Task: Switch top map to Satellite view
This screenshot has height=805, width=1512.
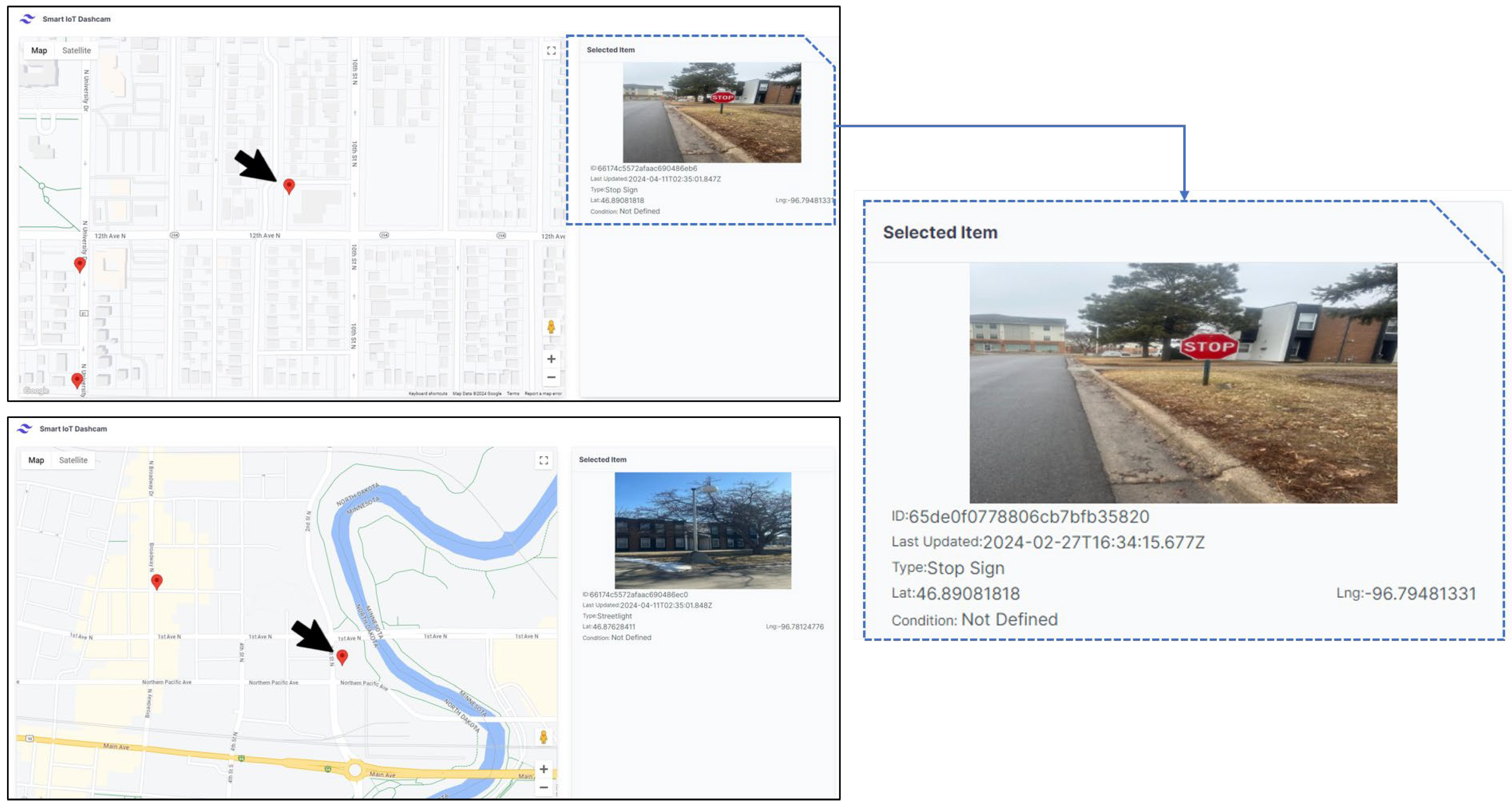Action: tap(76, 51)
